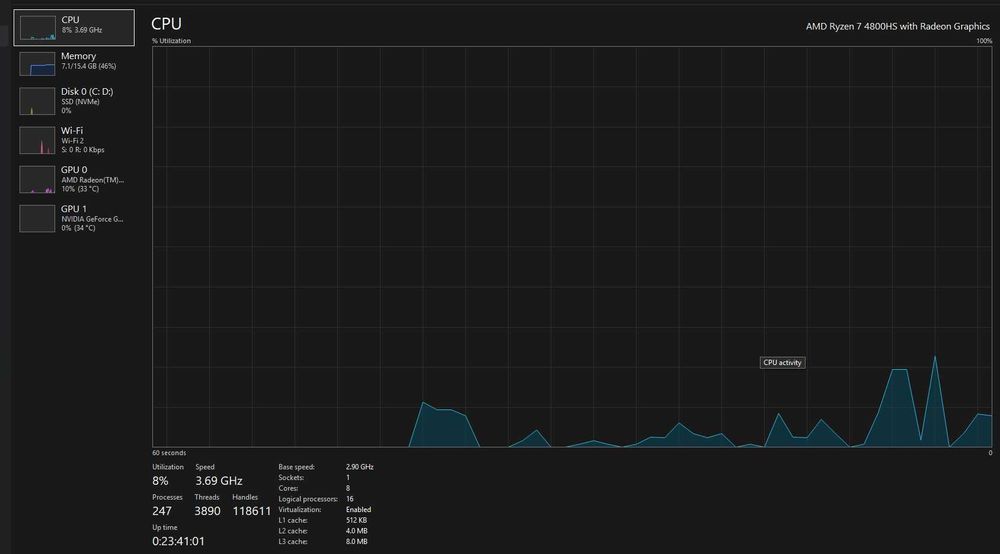This screenshot has width=1000, height=554.
Task: Click the L2 cache 4.0 MB value
Action: (x=357, y=531)
